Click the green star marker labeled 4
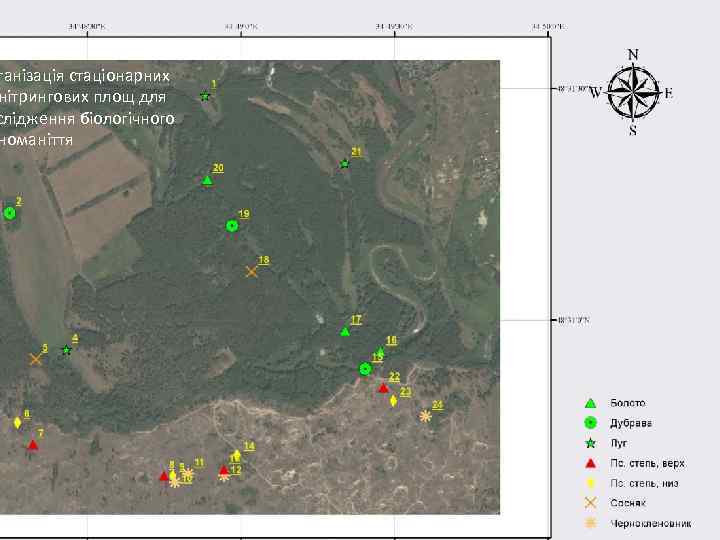Viewport: 720px width, 540px height. click(x=67, y=350)
